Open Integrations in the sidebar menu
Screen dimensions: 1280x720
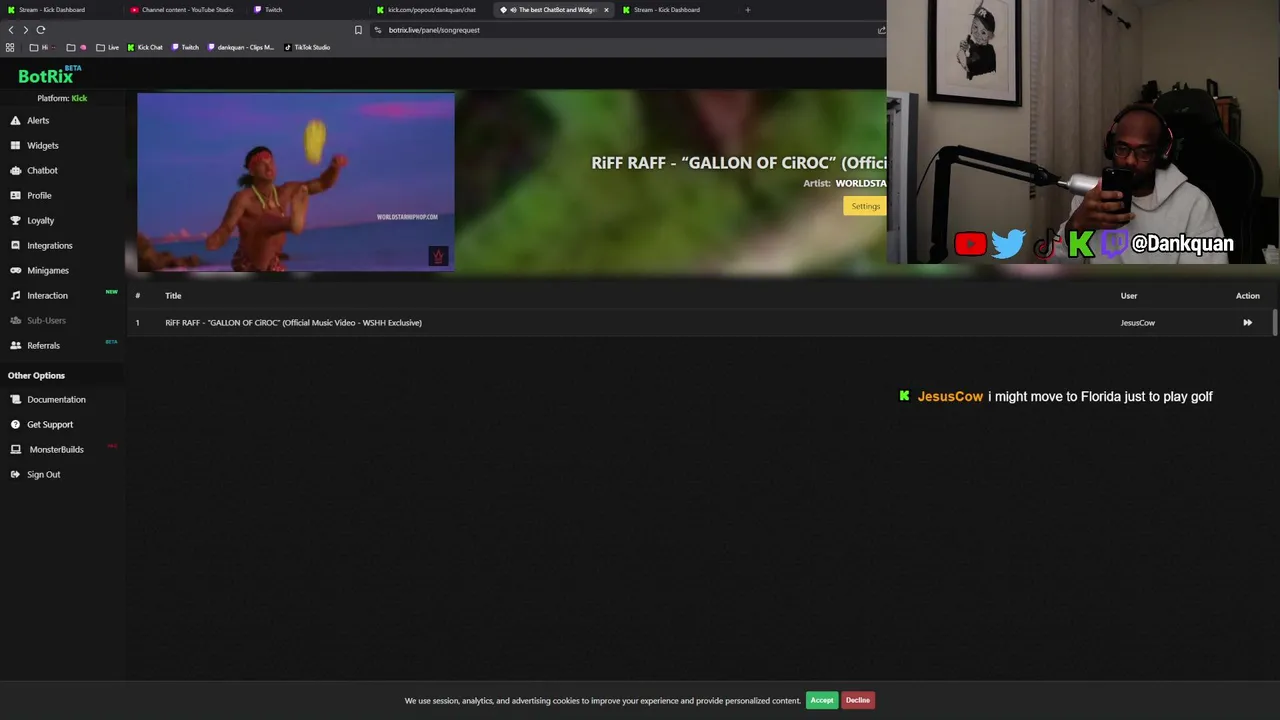pyautogui.click(x=50, y=245)
